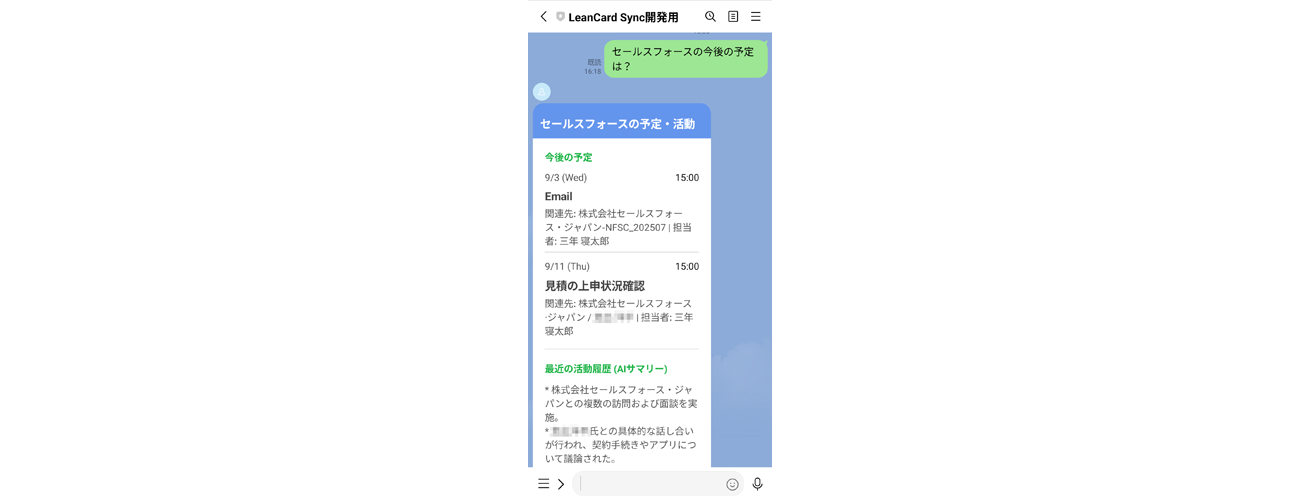Image resolution: width=1300 pixels, height=500 pixels.
Task: Click the shield icon beside LeanCard Sync
Action: (560, 17)
